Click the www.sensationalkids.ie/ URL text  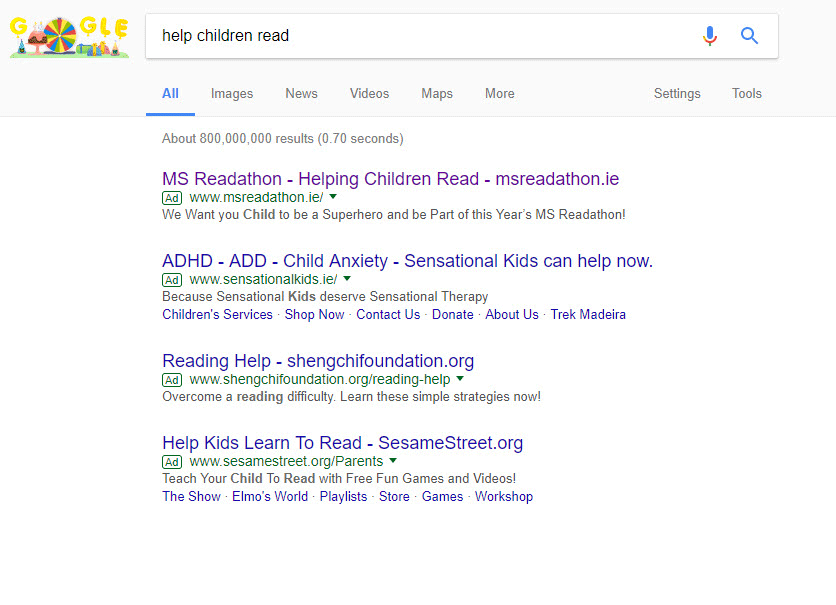[263, 279]
